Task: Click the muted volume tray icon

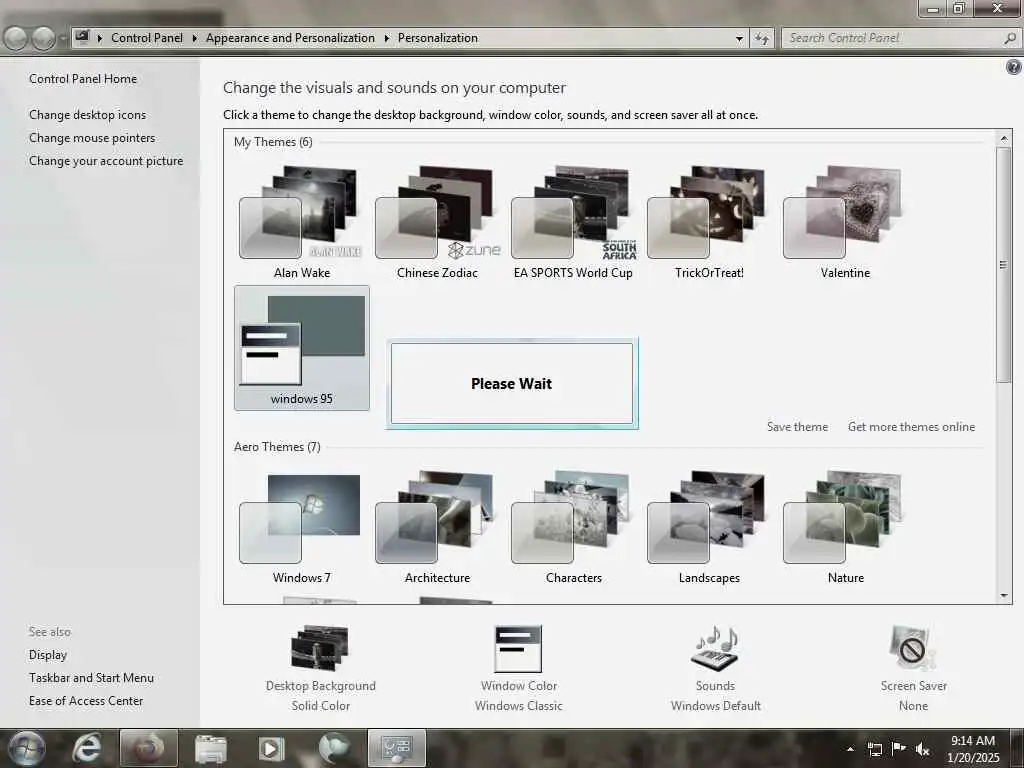Action: pos(922,750)
